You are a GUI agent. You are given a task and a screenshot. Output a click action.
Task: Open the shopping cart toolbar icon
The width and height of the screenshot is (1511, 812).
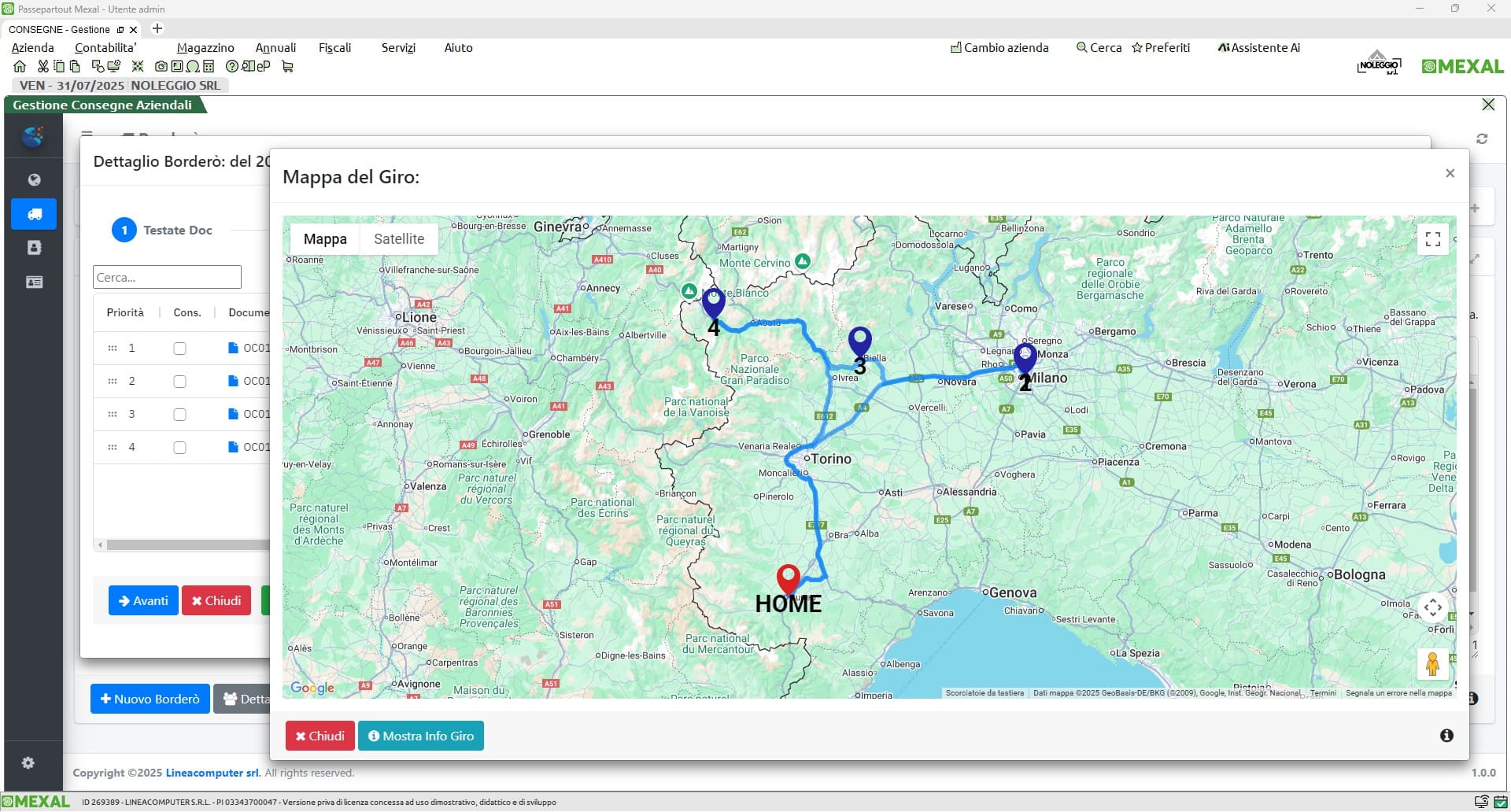click(x=287, y=67)
